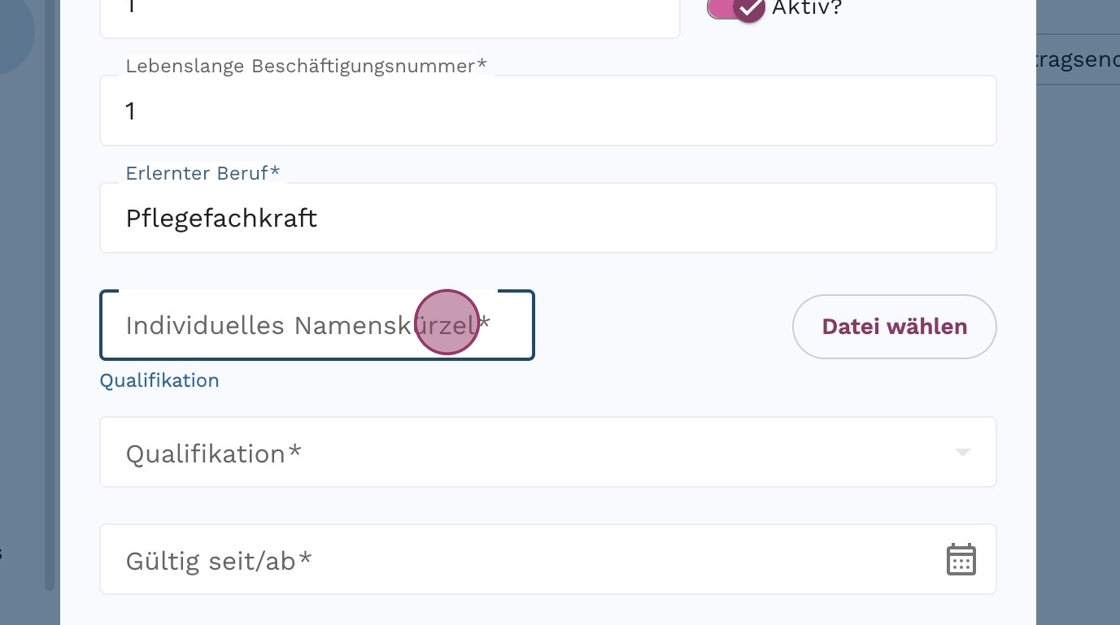
Task: Open the Qualifikation dropdown arrow
Action: tap(962, 453)
